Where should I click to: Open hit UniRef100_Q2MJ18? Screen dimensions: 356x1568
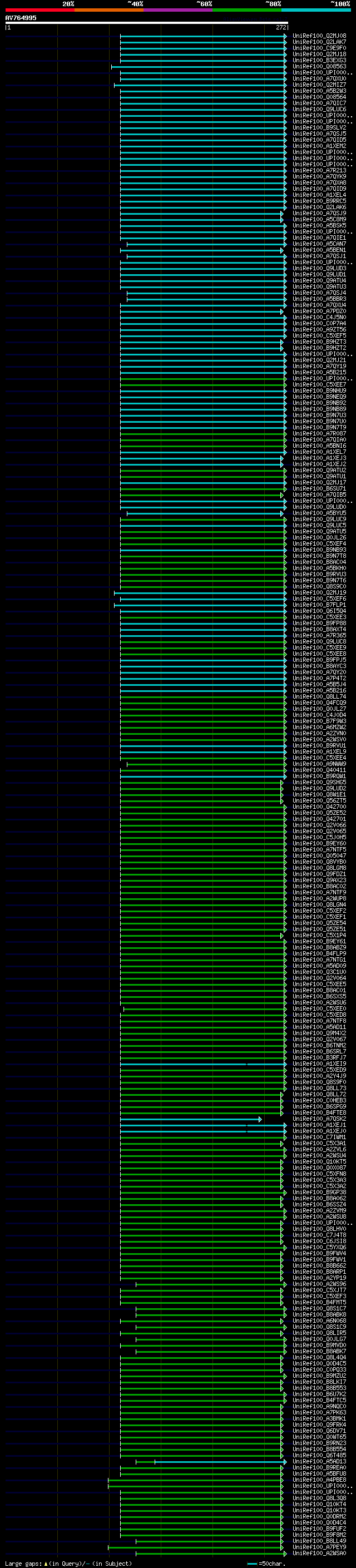(x=319, y=54)
